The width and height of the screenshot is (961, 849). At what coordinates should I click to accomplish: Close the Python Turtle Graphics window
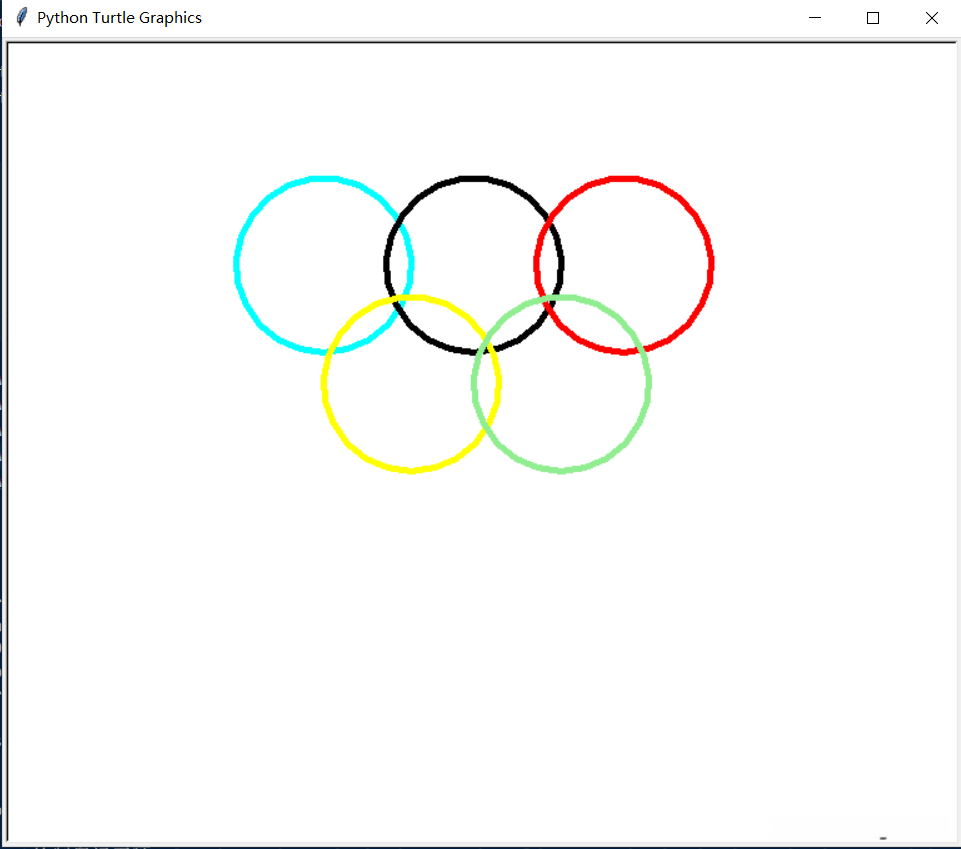click(x=932, y=18)
